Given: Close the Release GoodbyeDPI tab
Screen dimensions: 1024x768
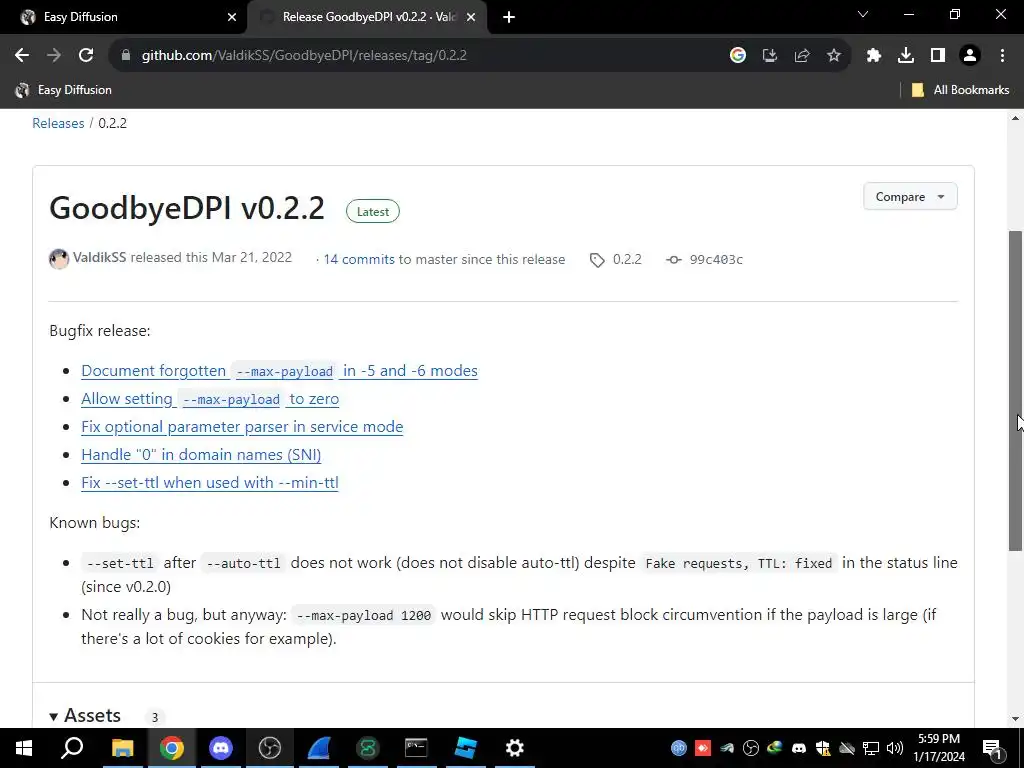Looking at the screenshot, I should tap(471, 17).
